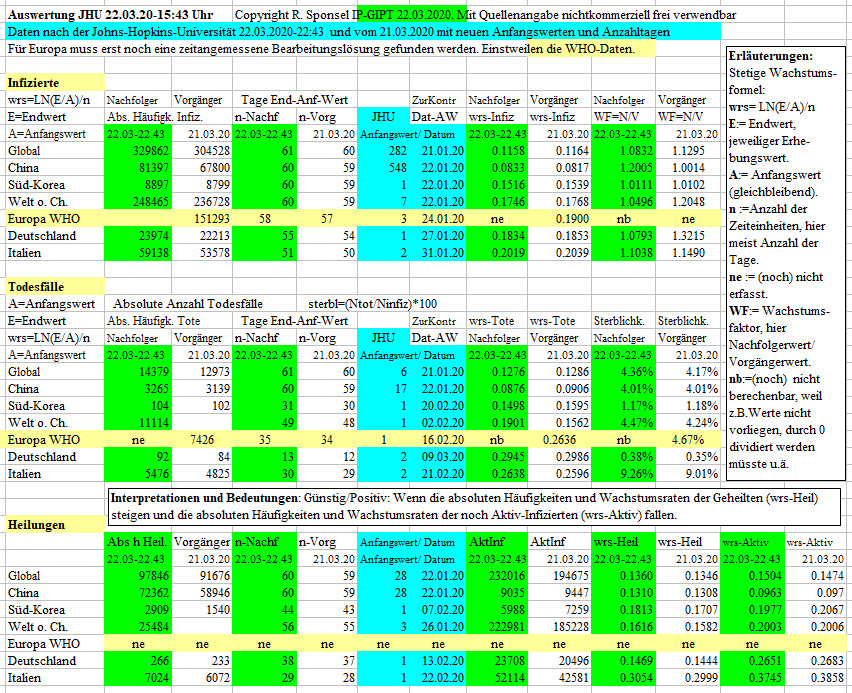This screenshot has height=693, width=852.
Task: Click China recoveries value 72362
Action: pyautogui.click(x=139, y=592)
